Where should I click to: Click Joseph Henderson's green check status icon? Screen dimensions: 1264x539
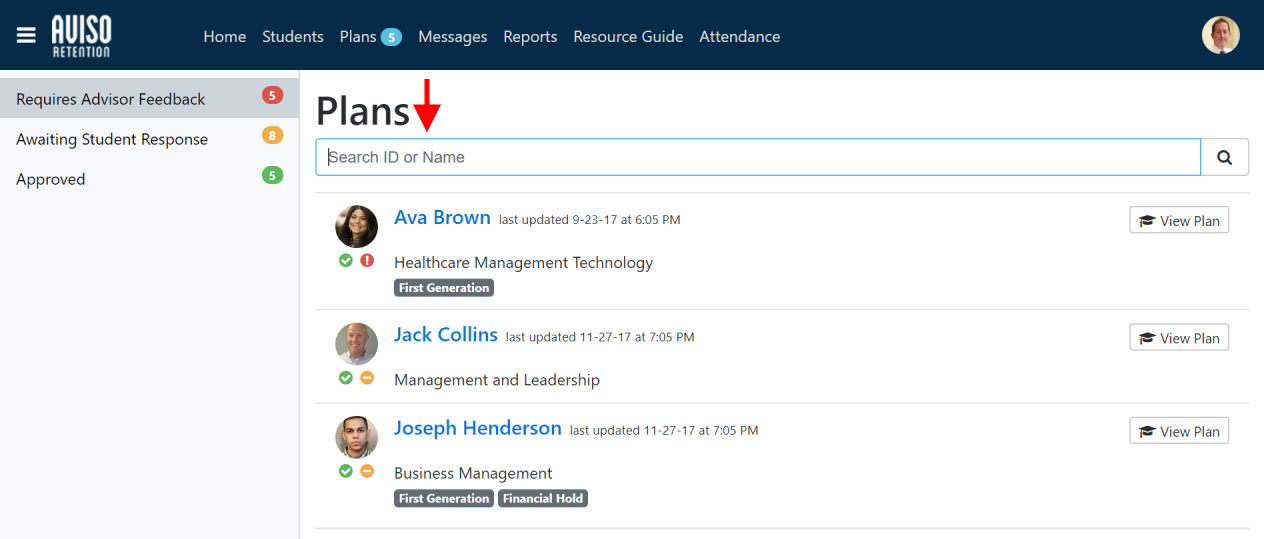pyautogui.click(x=345, y=471)
